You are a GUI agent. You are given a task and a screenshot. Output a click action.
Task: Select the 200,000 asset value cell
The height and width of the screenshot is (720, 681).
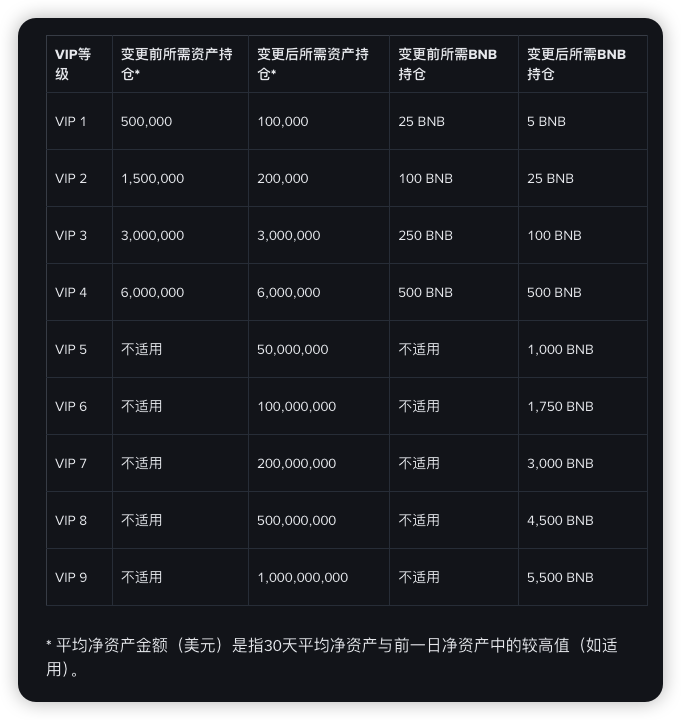pyautogui.click(x=283, y=179)
